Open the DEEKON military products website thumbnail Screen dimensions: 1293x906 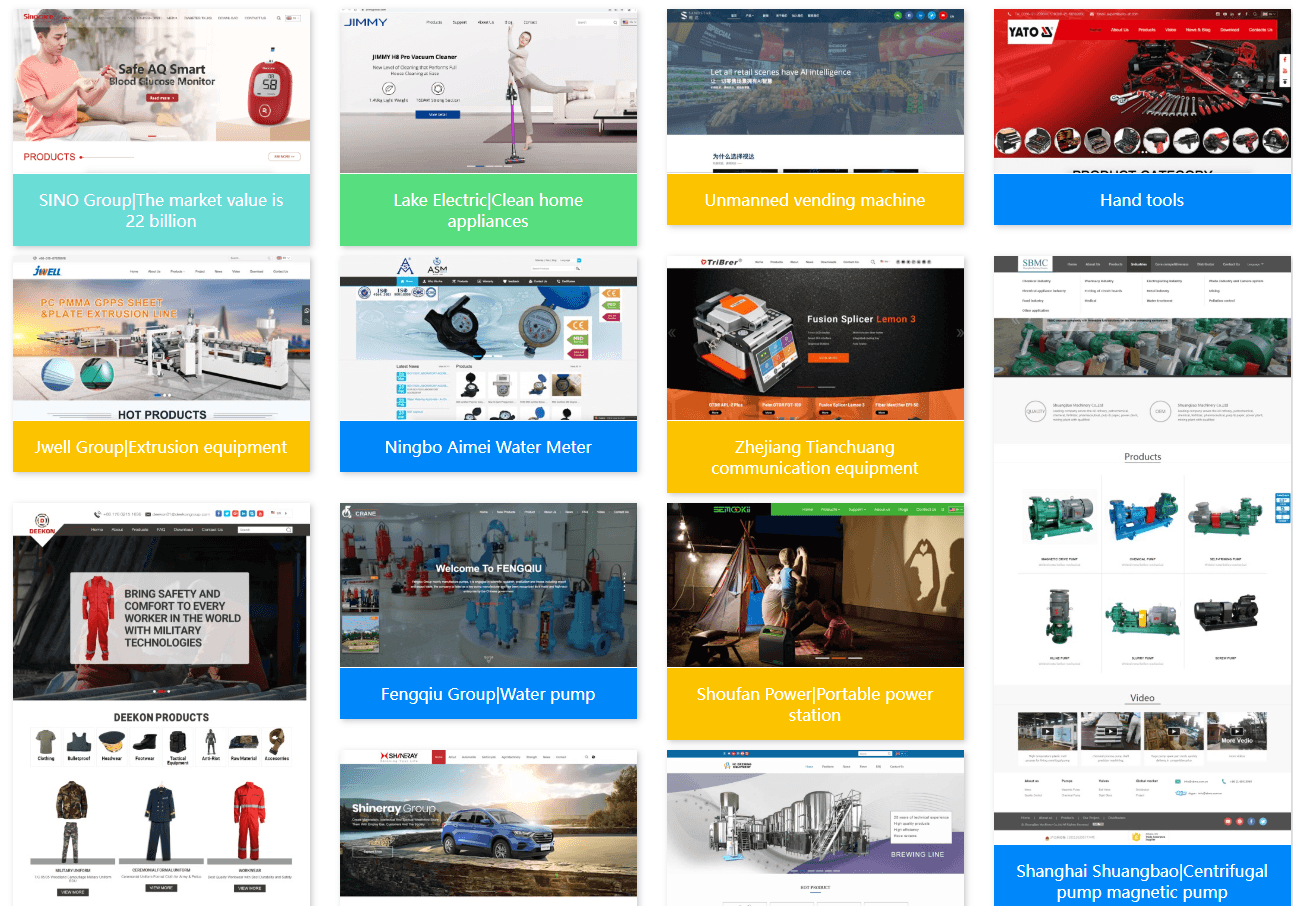[161, 705]
